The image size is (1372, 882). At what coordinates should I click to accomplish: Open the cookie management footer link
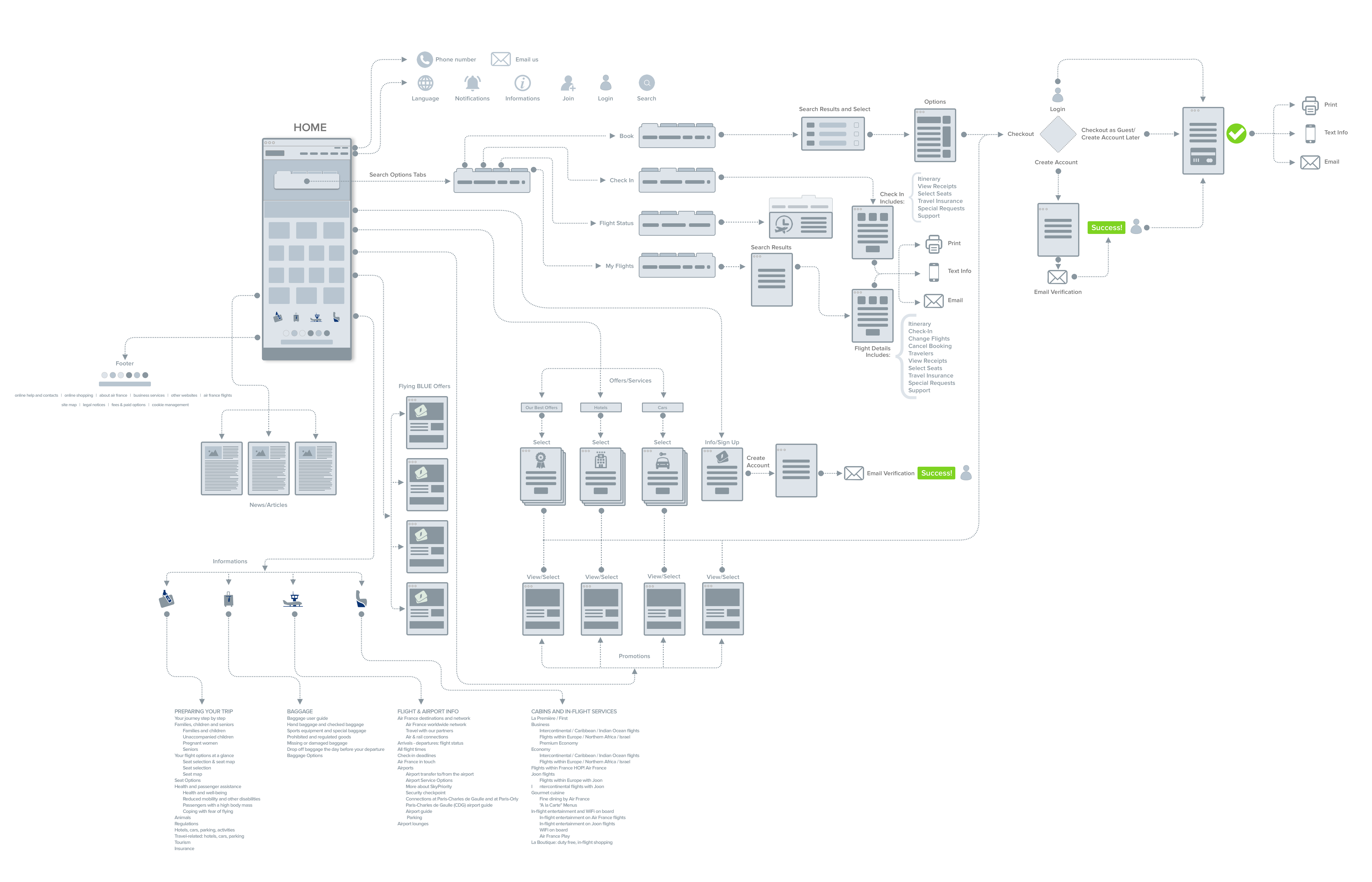[x=170, y=405]
